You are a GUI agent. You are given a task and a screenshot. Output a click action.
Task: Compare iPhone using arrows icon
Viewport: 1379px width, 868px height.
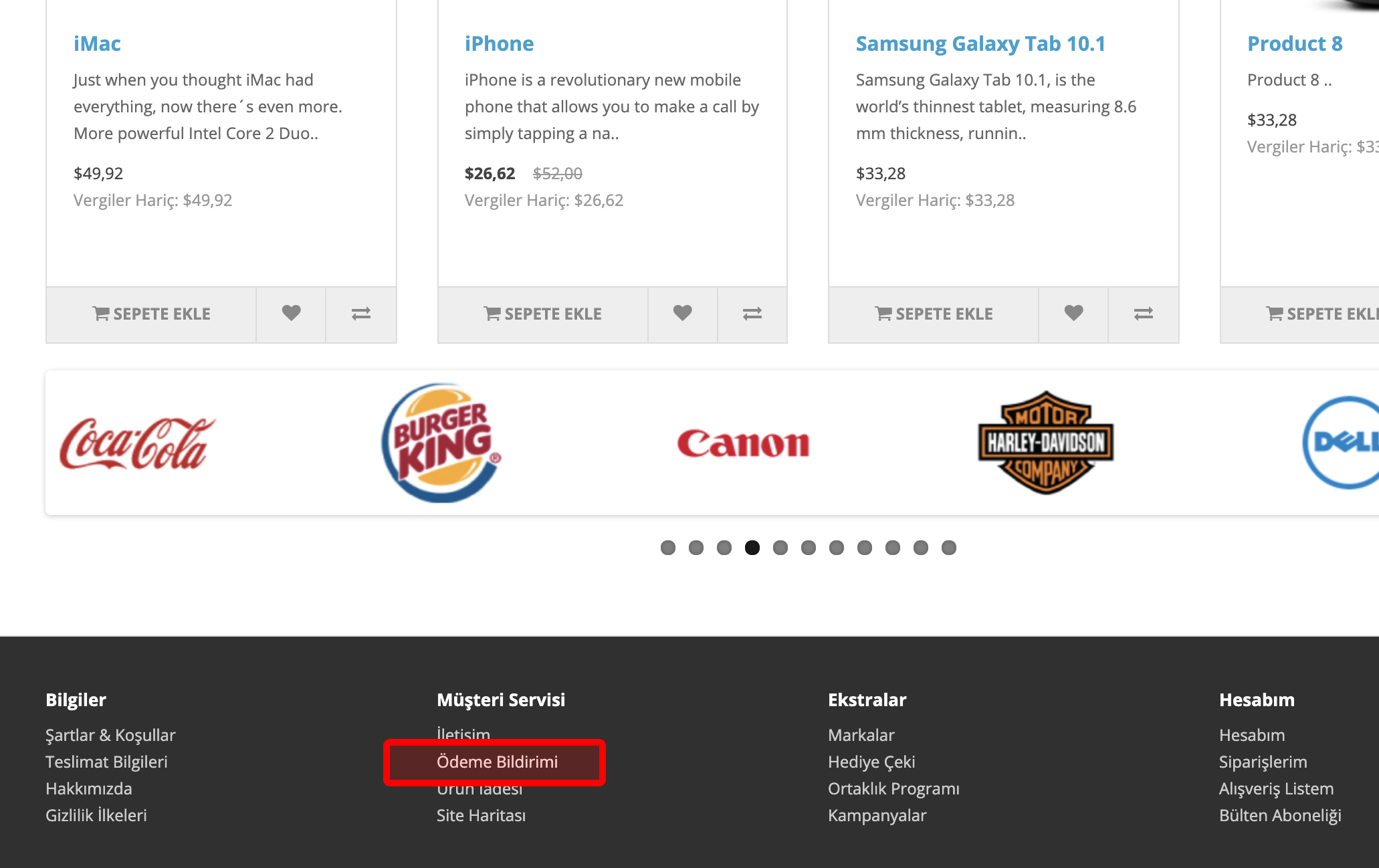pyautogui.click(x=752, y=314)
